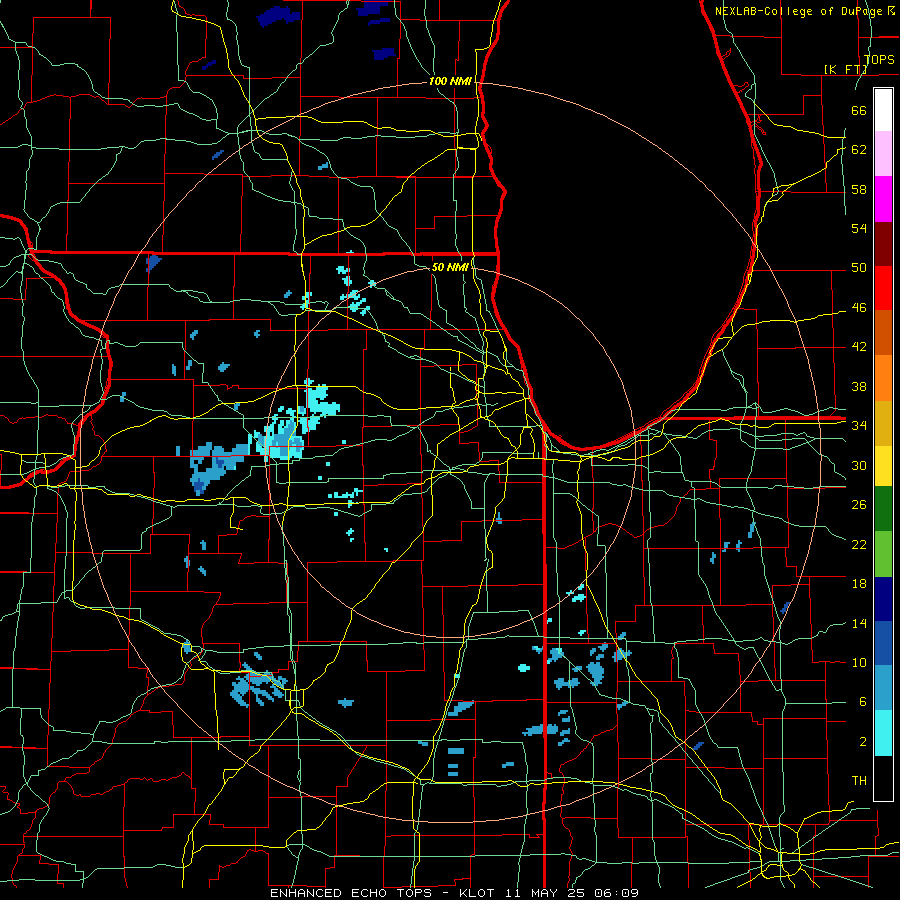Select the dark maroon legend color band
Image resolution: width=900 pixels, height=900 pixels.
pos(883,244)
